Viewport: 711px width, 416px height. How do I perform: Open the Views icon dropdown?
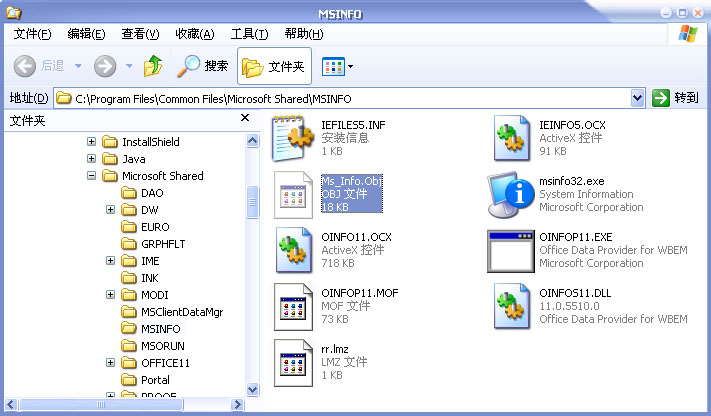(337, 67)
